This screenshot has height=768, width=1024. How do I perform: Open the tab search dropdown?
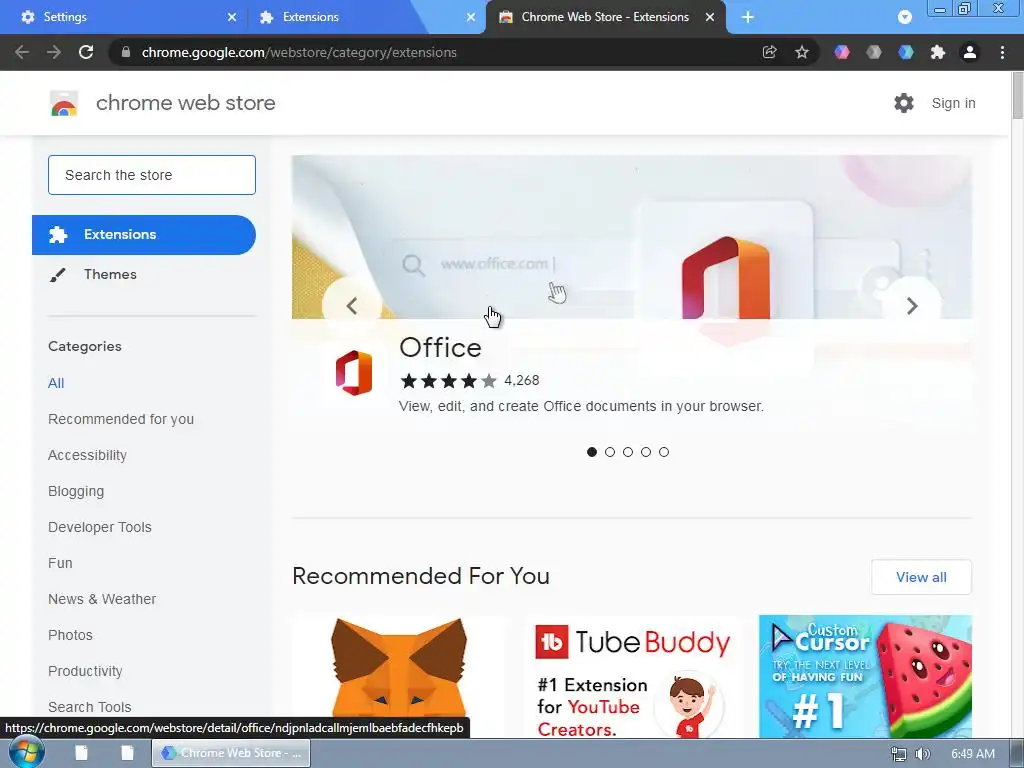point(904,17)
